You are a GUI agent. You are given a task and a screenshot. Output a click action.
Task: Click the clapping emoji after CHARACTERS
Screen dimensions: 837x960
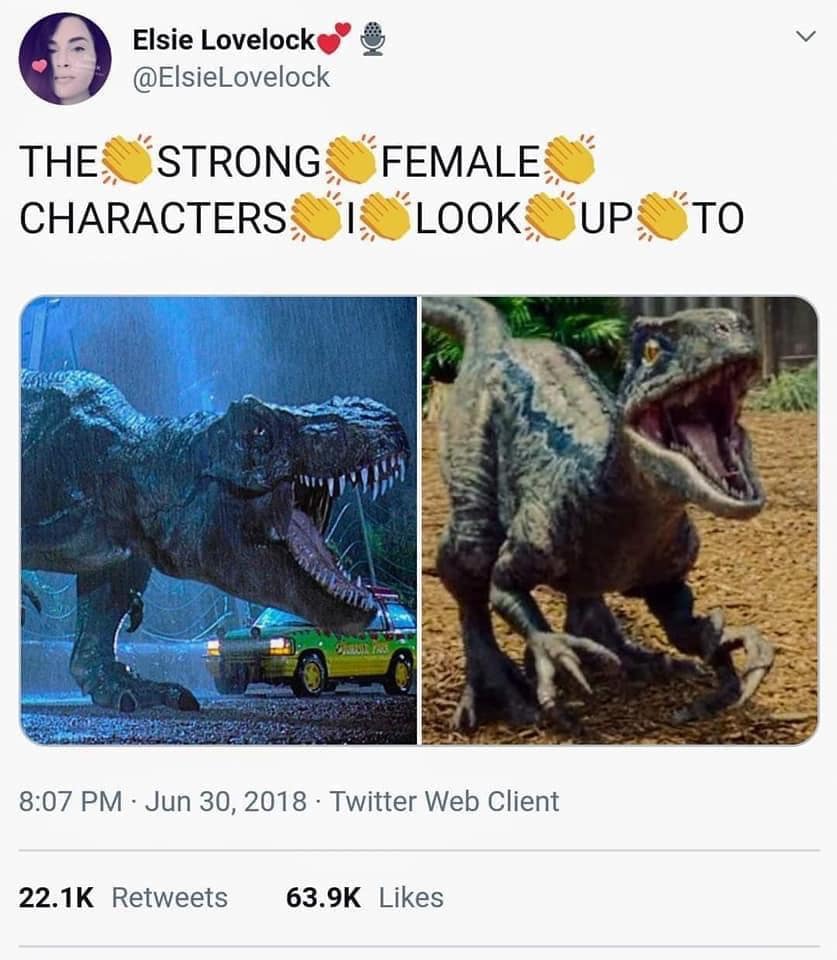point(315,217)
